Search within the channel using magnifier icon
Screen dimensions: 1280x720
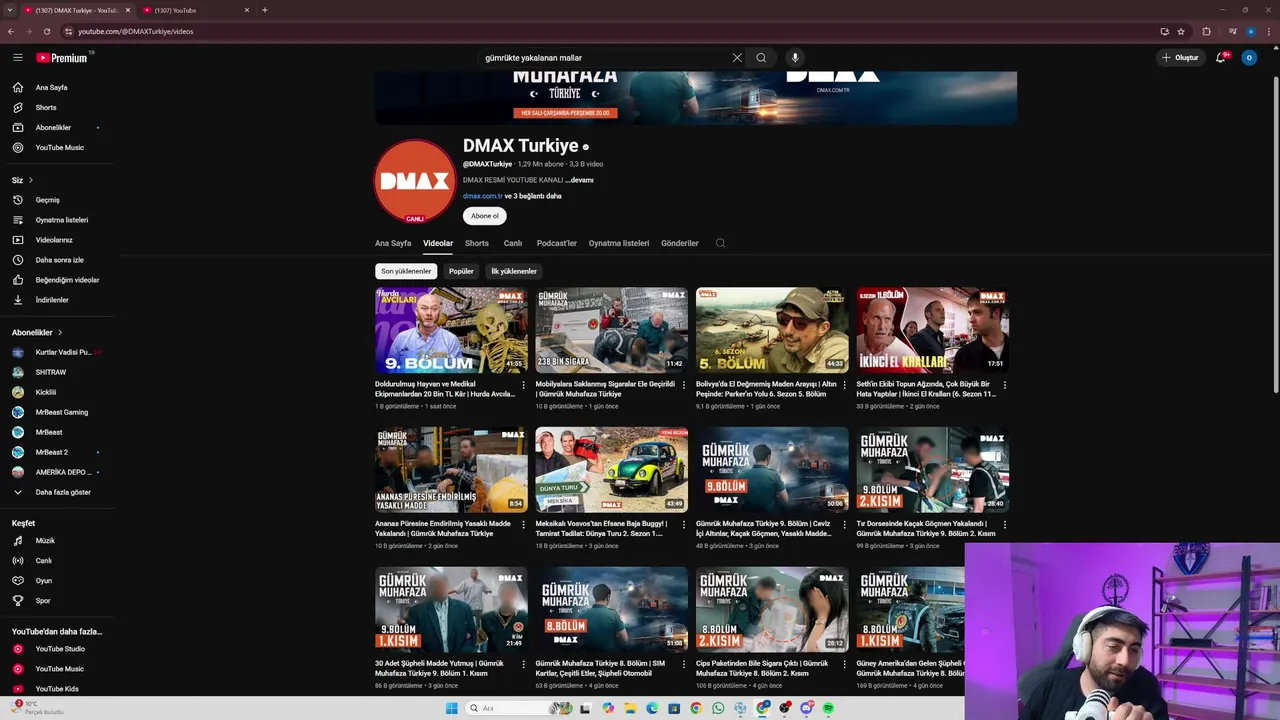720,243
